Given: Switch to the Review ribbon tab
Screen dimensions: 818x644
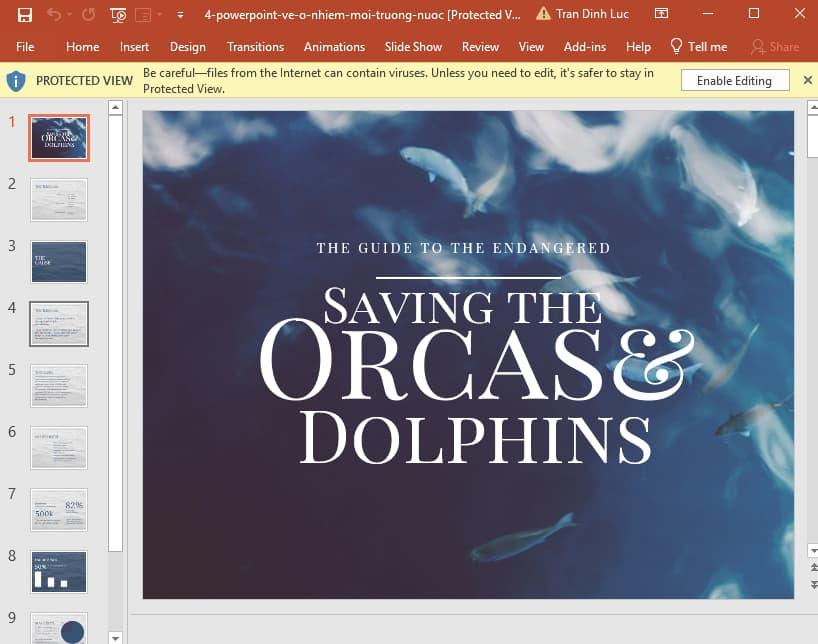Looking at the screenshot, I should click(480, 46).
